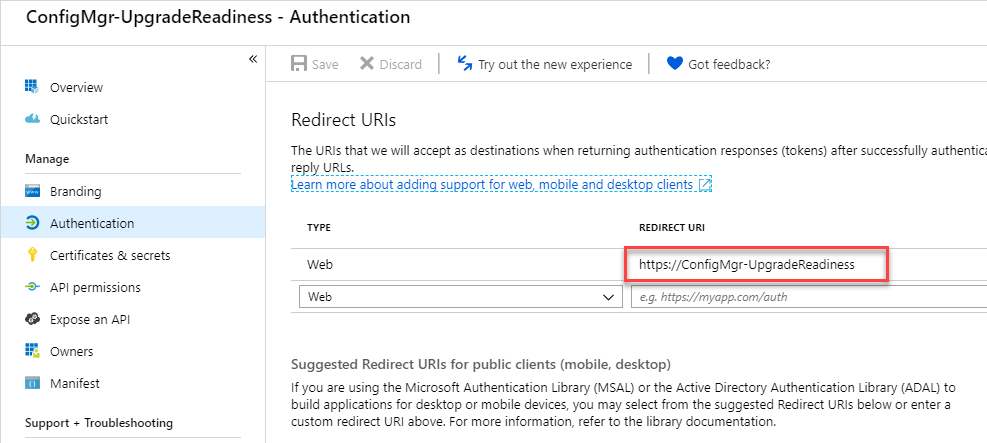The image size is (987, 443).
Task: Select API permissions in Manage section
Action: [95, 287]
